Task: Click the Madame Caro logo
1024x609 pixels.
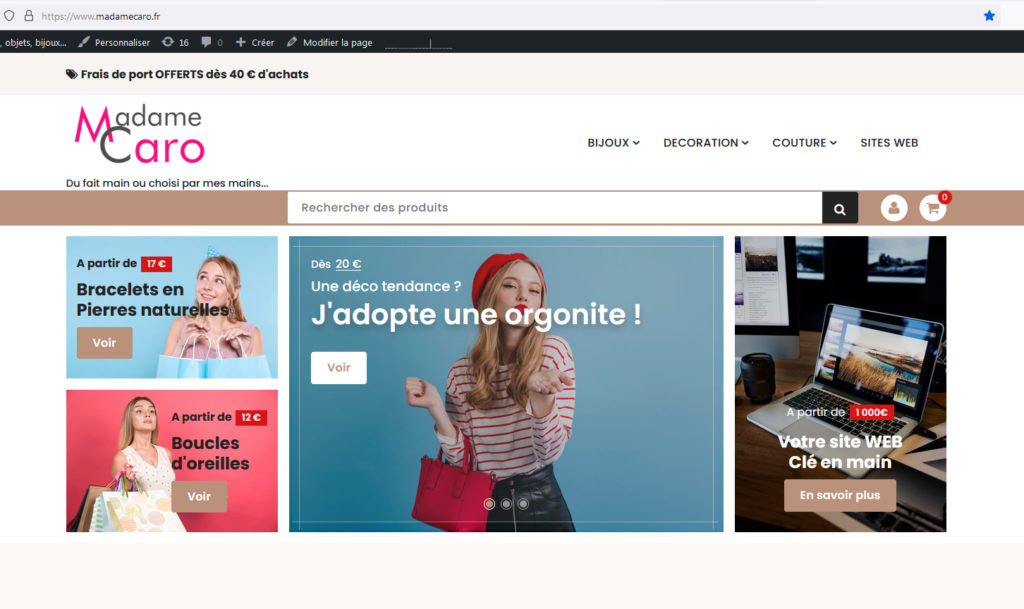Action: [140, 134]
